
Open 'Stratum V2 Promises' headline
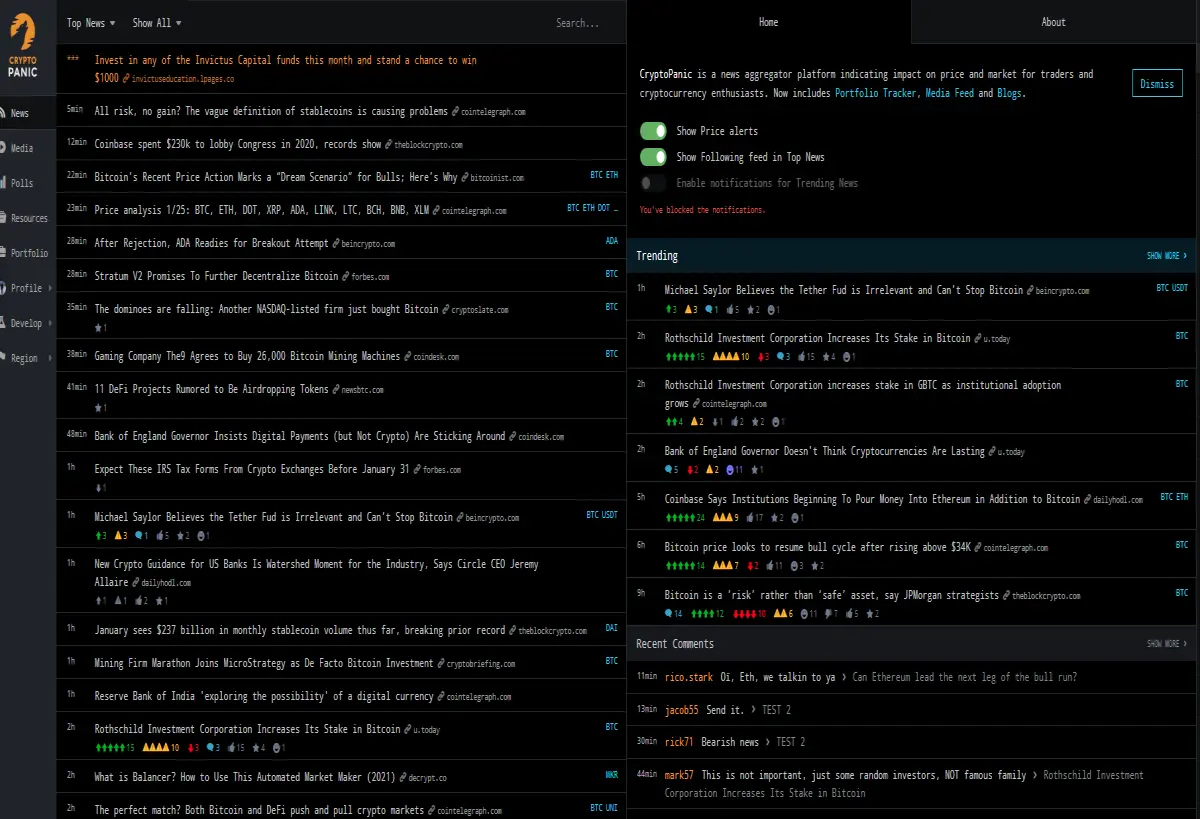coord(216,275)
